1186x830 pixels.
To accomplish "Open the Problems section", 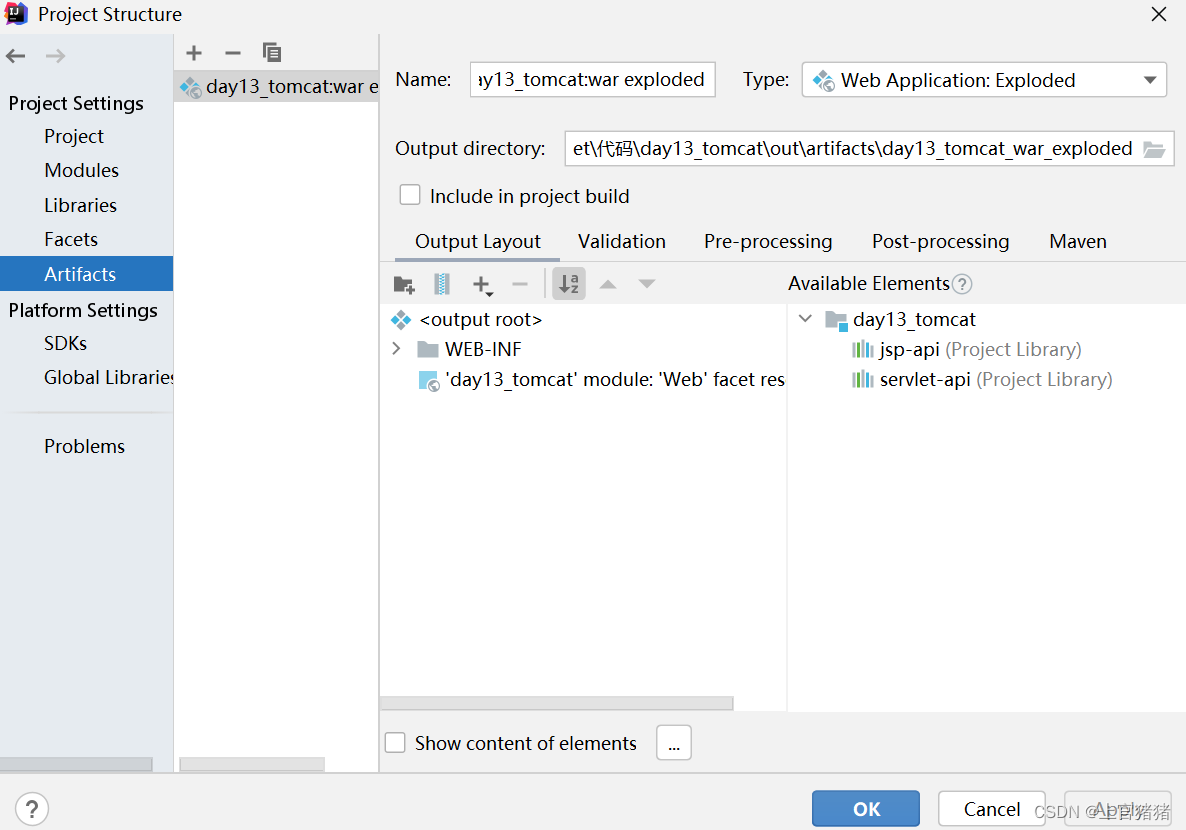I will click(86, 446).
